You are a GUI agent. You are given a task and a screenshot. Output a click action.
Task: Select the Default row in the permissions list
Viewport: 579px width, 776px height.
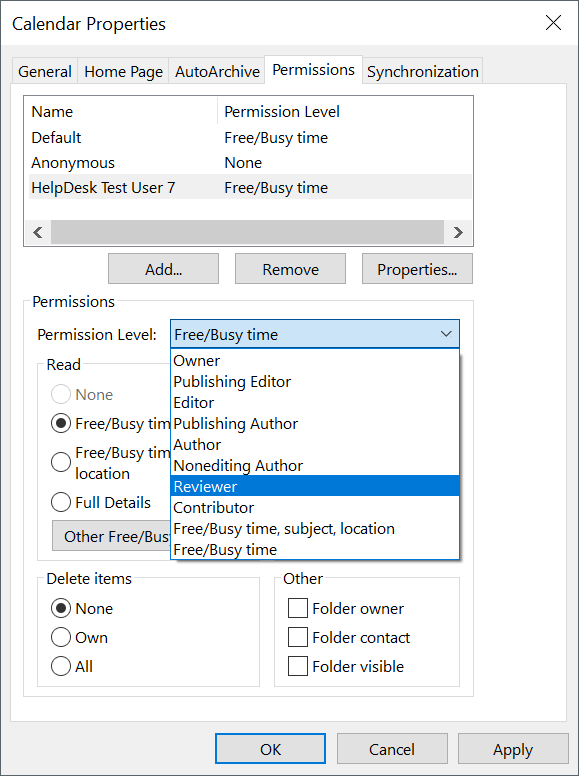pyautogui.click(x=250, y=138)
